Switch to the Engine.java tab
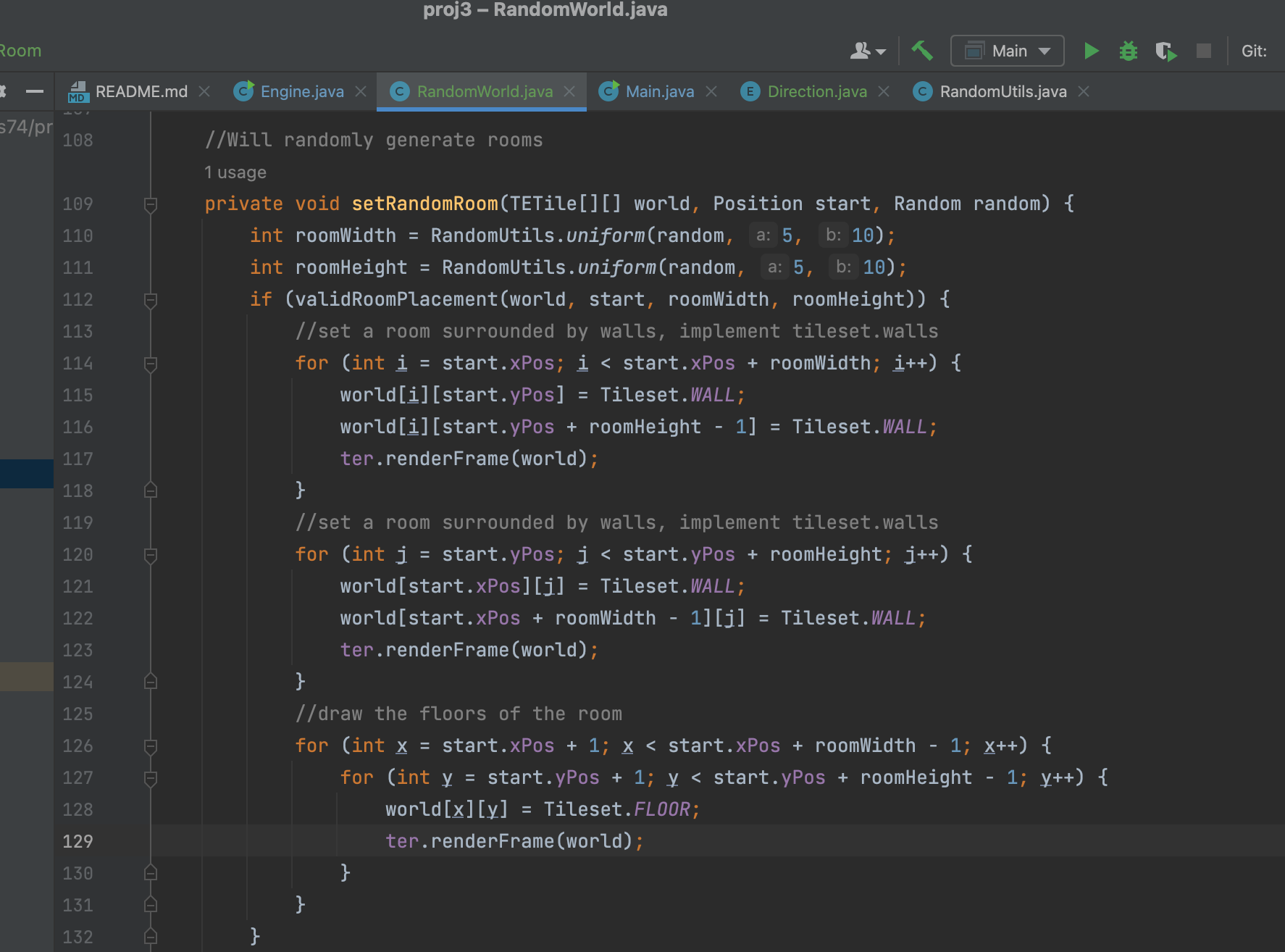The height and width of the screenshot is (952, 1285). 301,91
